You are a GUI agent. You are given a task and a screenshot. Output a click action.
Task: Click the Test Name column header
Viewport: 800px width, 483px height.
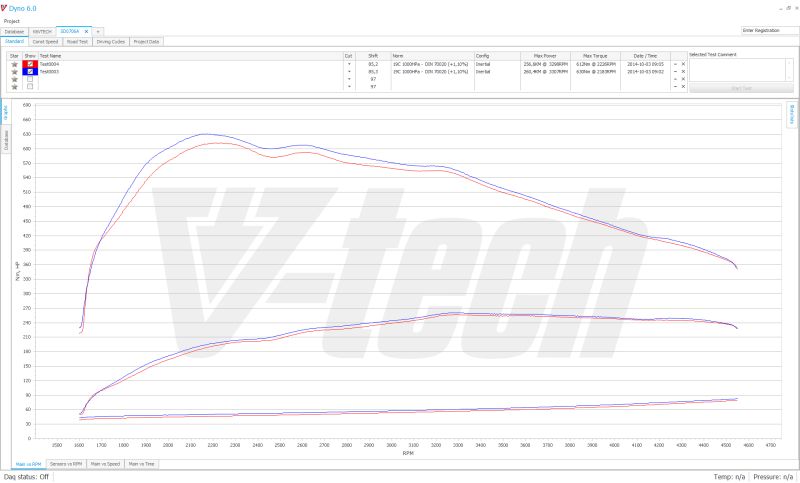pyautogui.click(x=190, y=56)
